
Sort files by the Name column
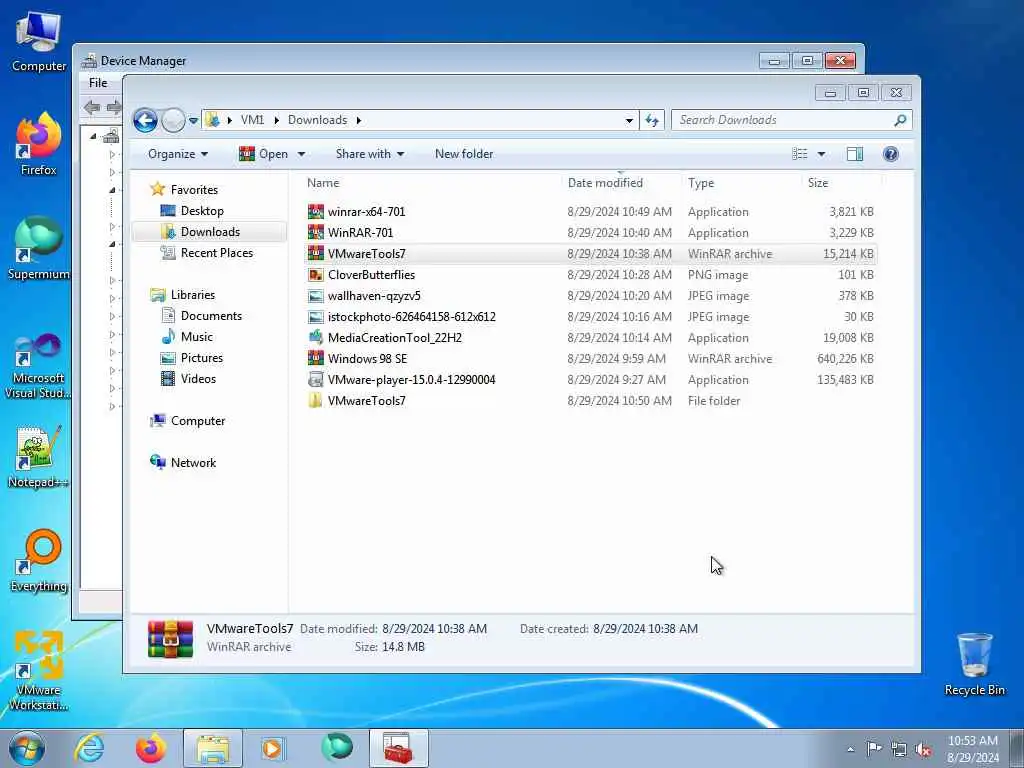[323, 183]
